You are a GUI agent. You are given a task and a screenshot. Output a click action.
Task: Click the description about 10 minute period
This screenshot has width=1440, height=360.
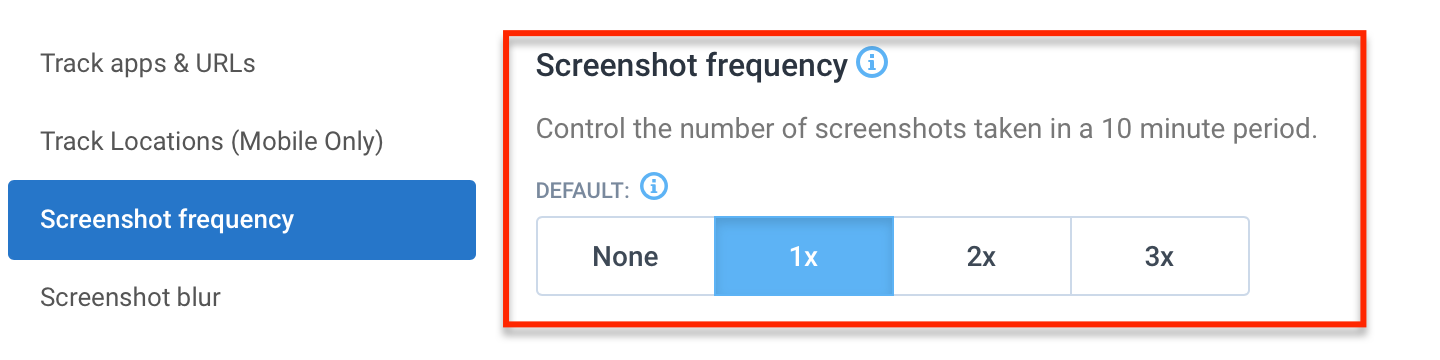click(x=927, y=129)
